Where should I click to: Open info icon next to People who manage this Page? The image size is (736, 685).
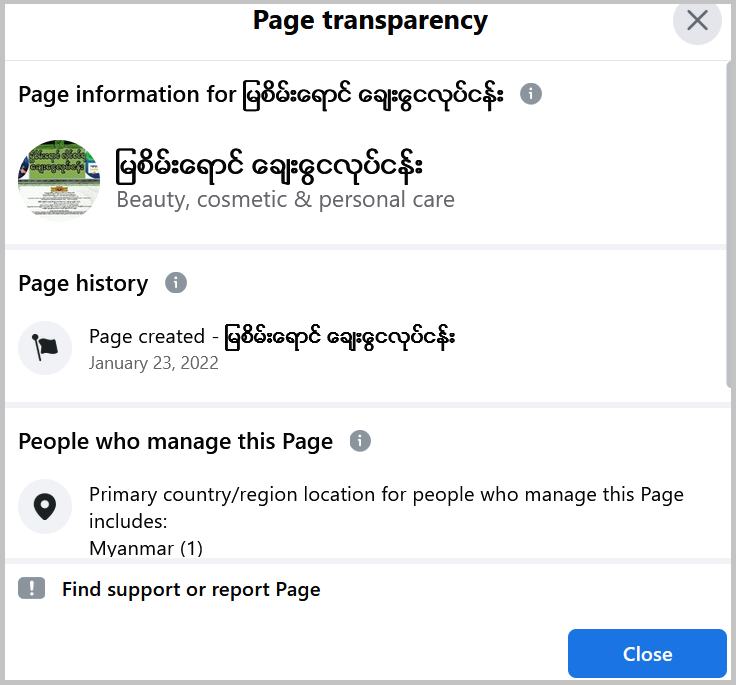pos(360,441)
